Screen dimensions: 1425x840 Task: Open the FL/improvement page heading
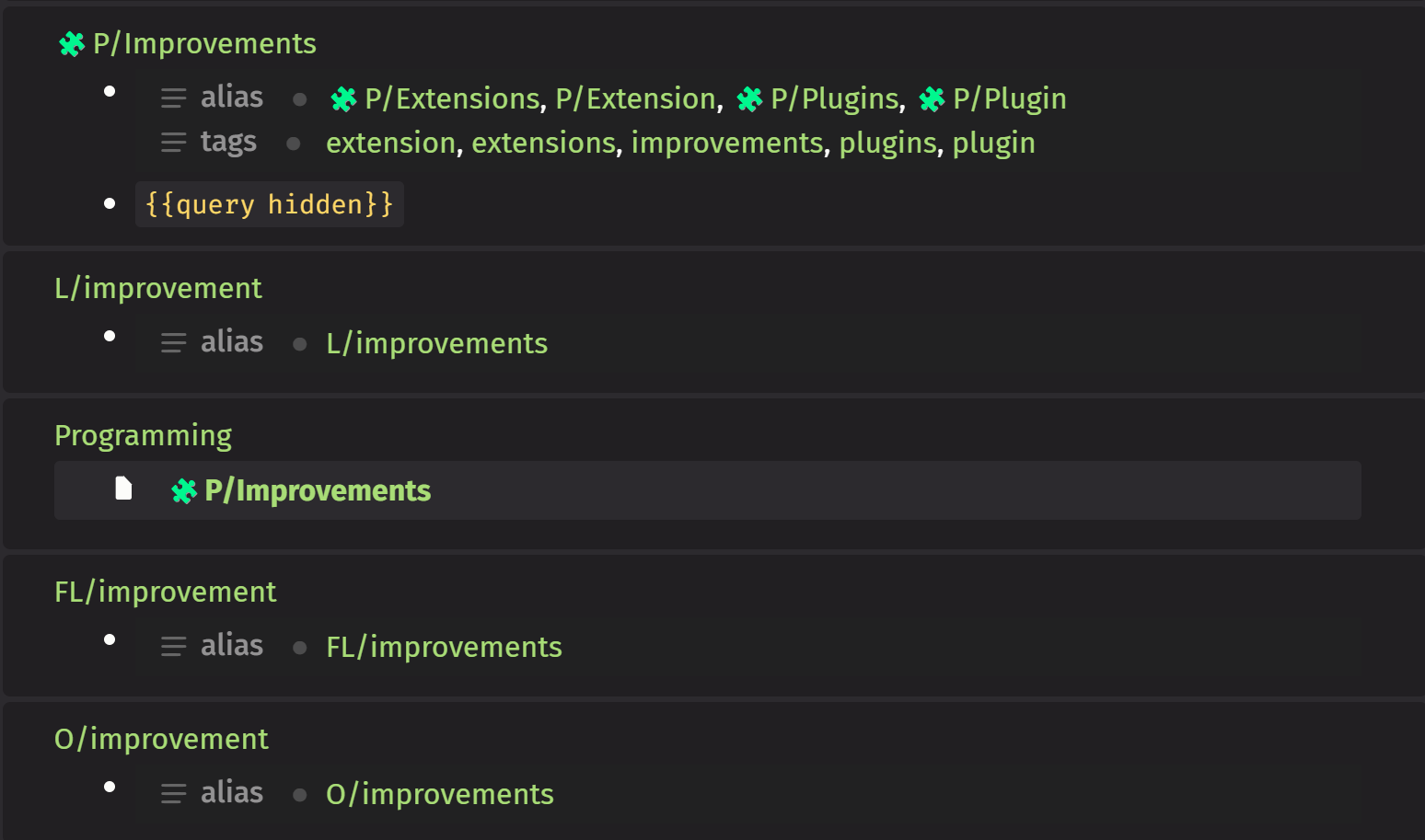(165, 592)
